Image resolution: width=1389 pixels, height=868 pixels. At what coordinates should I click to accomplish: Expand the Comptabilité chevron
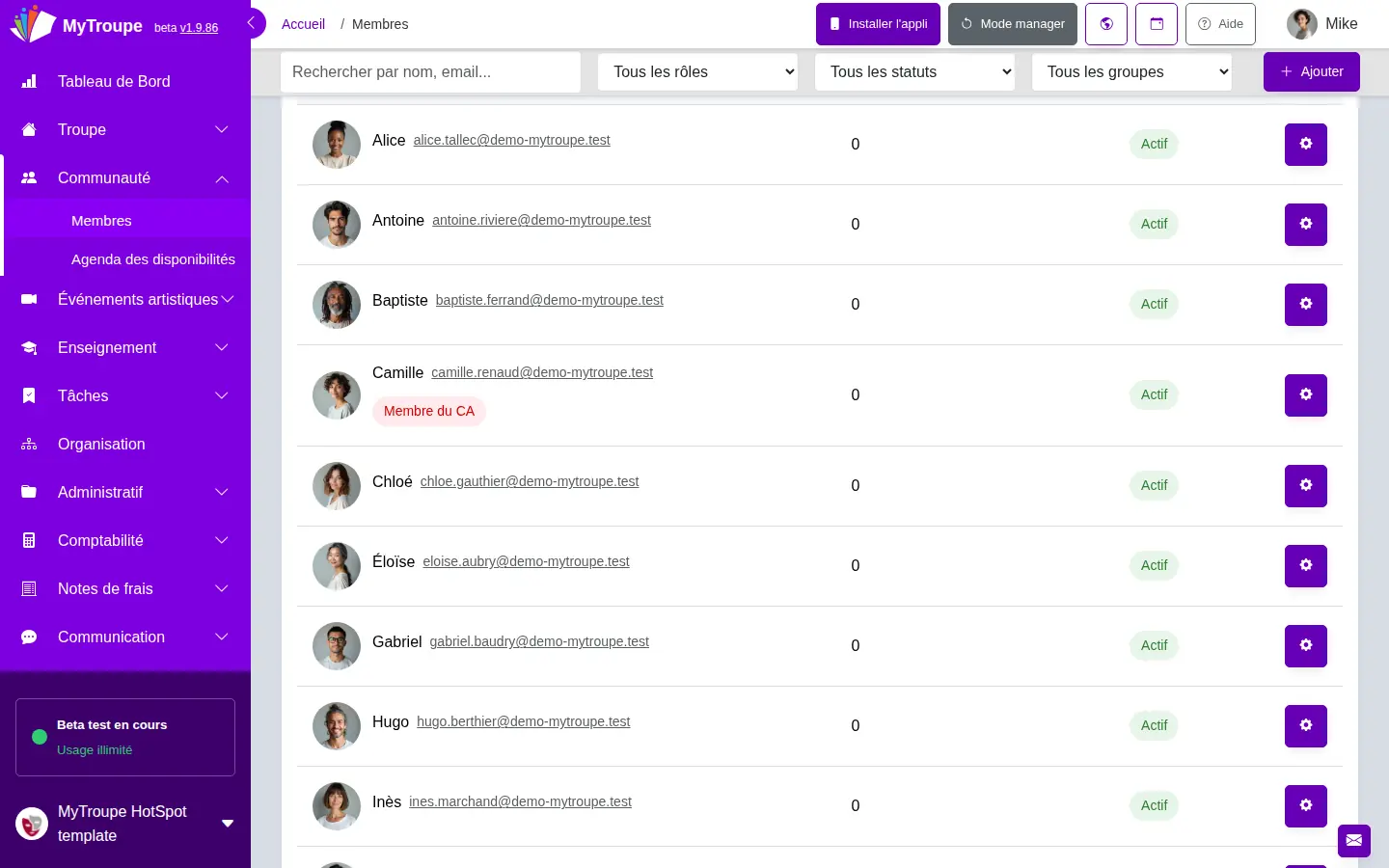point(222,541)
